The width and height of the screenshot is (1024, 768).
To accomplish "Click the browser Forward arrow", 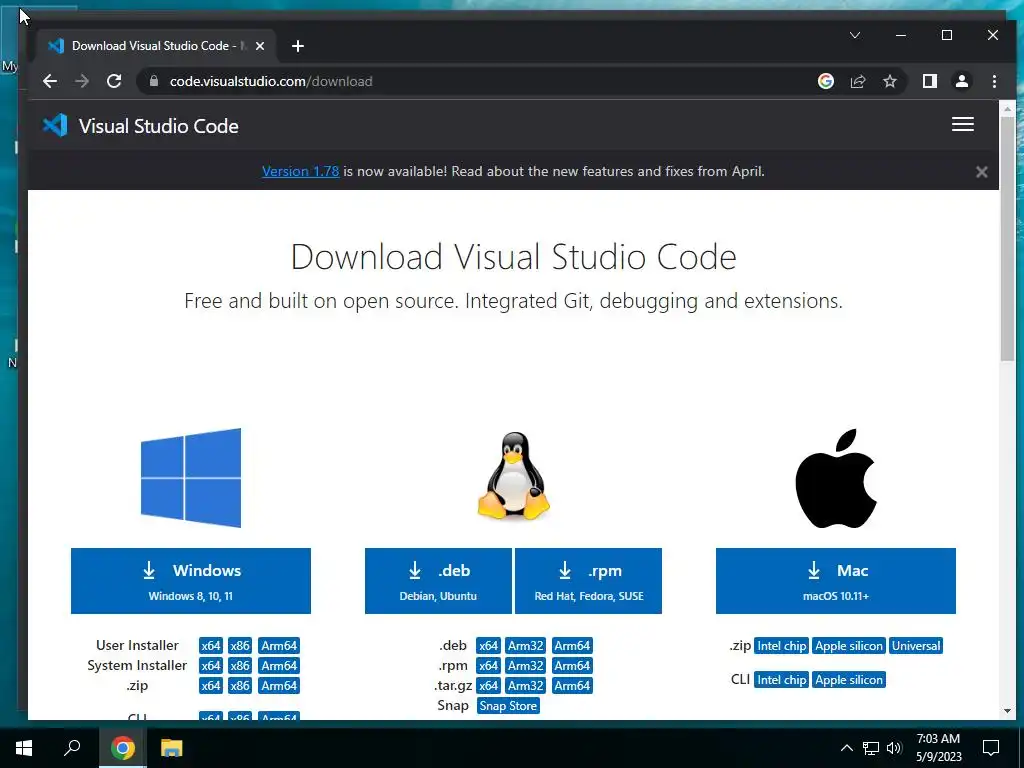I will (82, 81).
